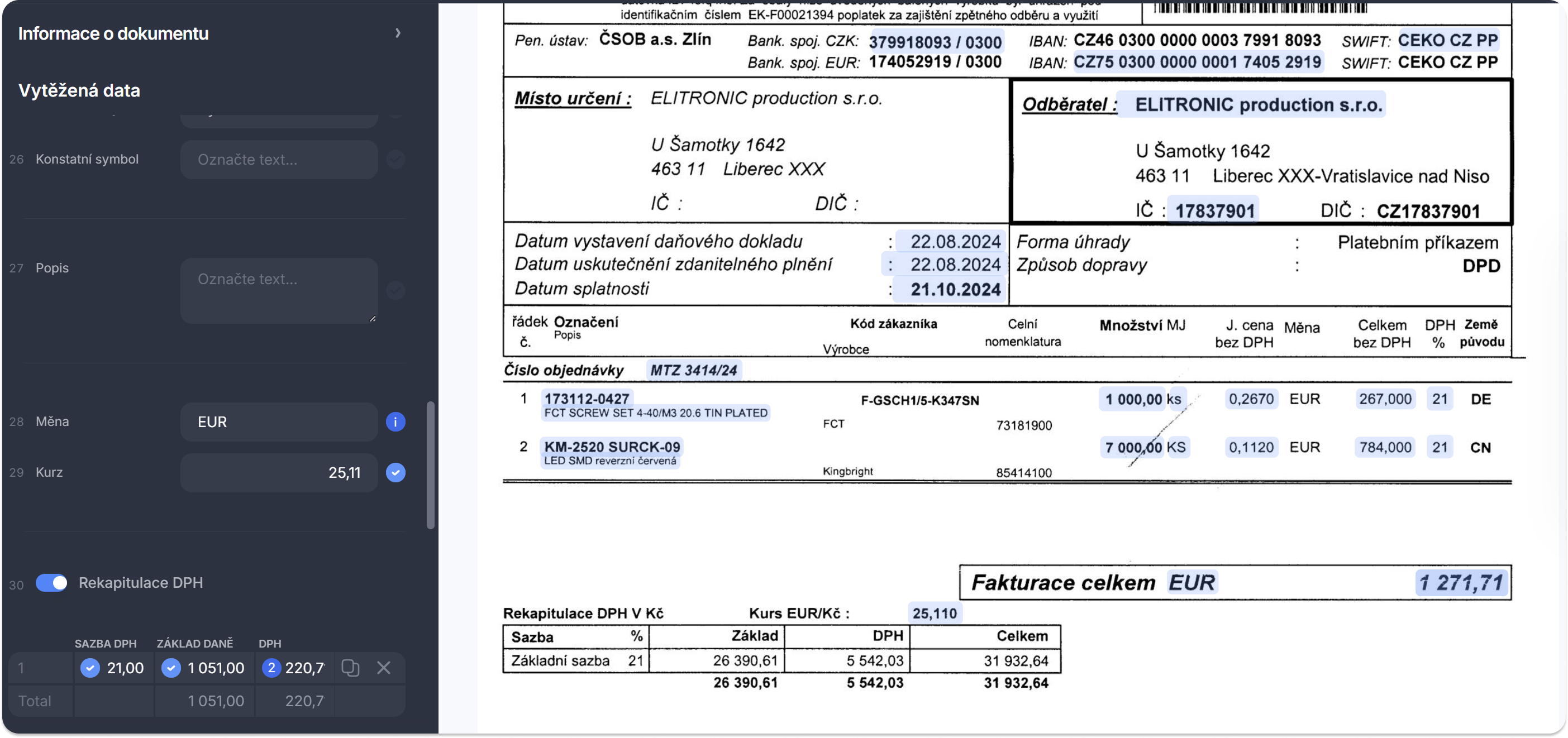Click highlighted order number MTZ 3414/24
Viewport: 1568px width, 738px height.
[x=693, y=370]
